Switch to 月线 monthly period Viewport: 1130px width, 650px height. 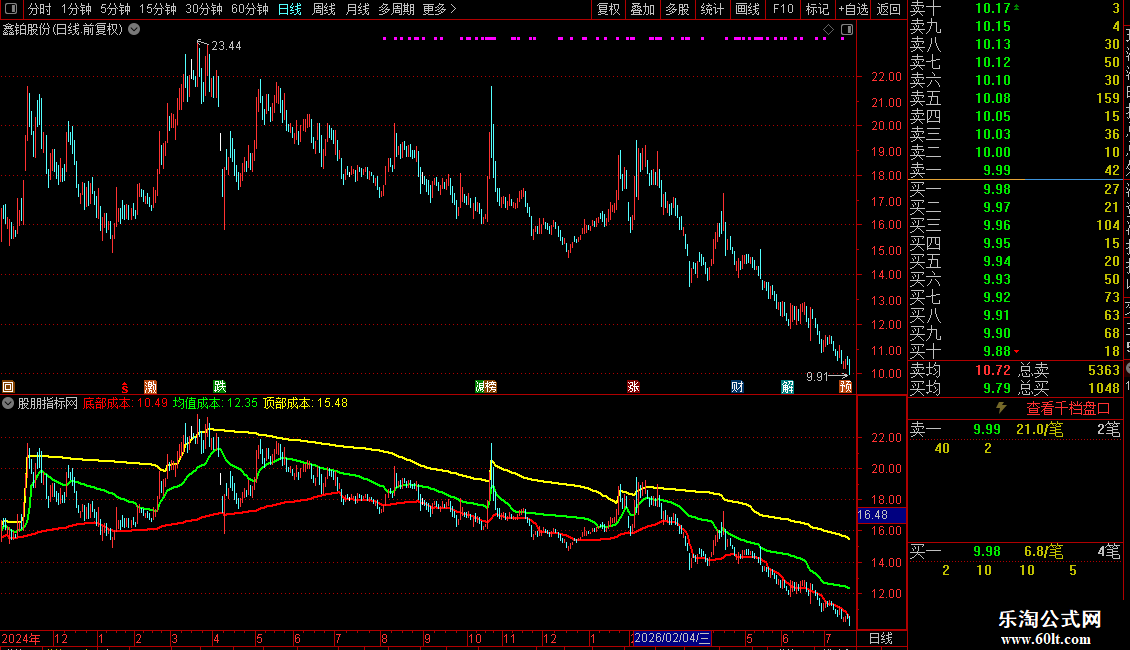pyautogui.click(x=357, y=9)
